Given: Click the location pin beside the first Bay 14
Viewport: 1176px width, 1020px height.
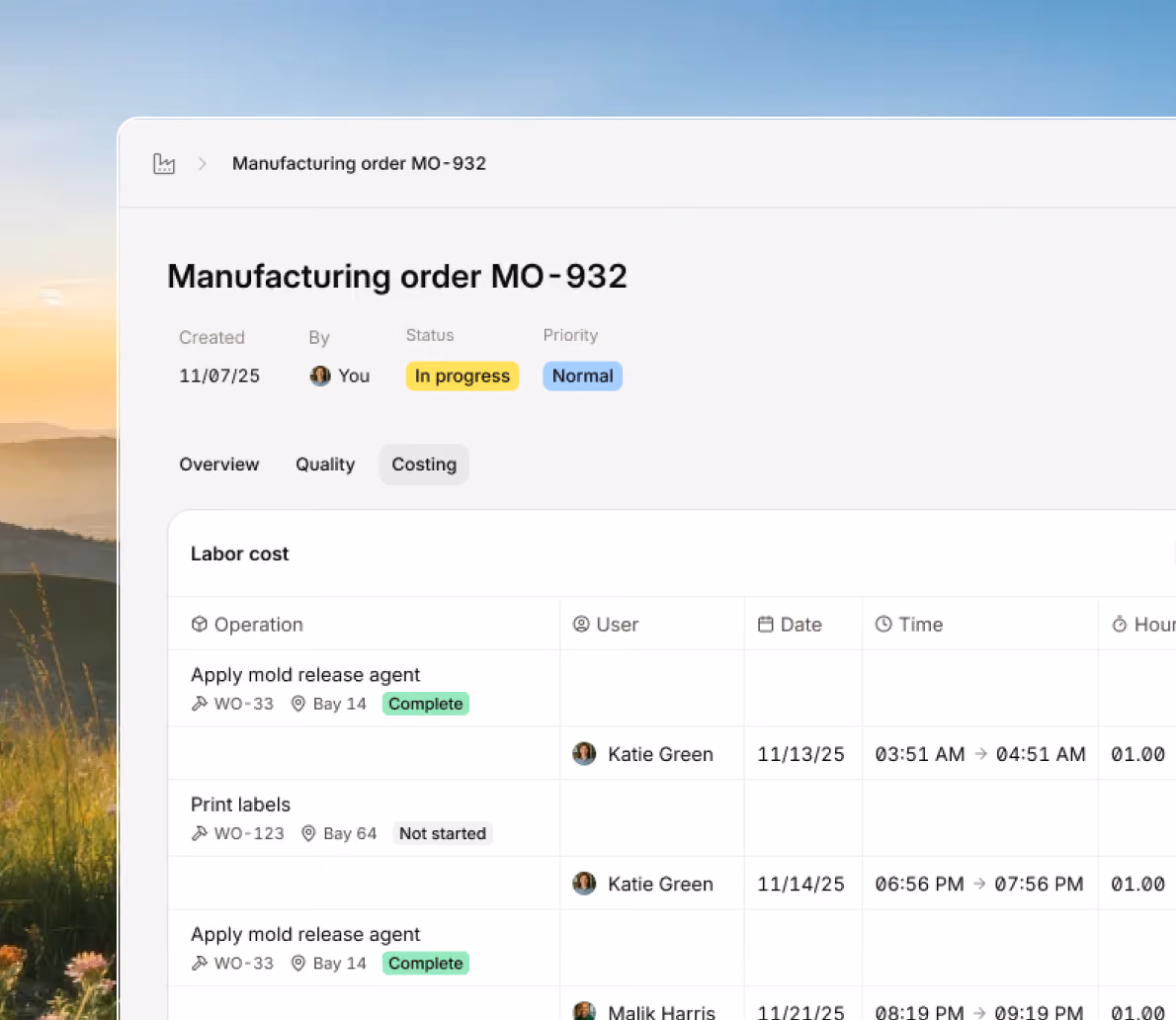Looking at the screenshot, I should click(x=297, y=704).
